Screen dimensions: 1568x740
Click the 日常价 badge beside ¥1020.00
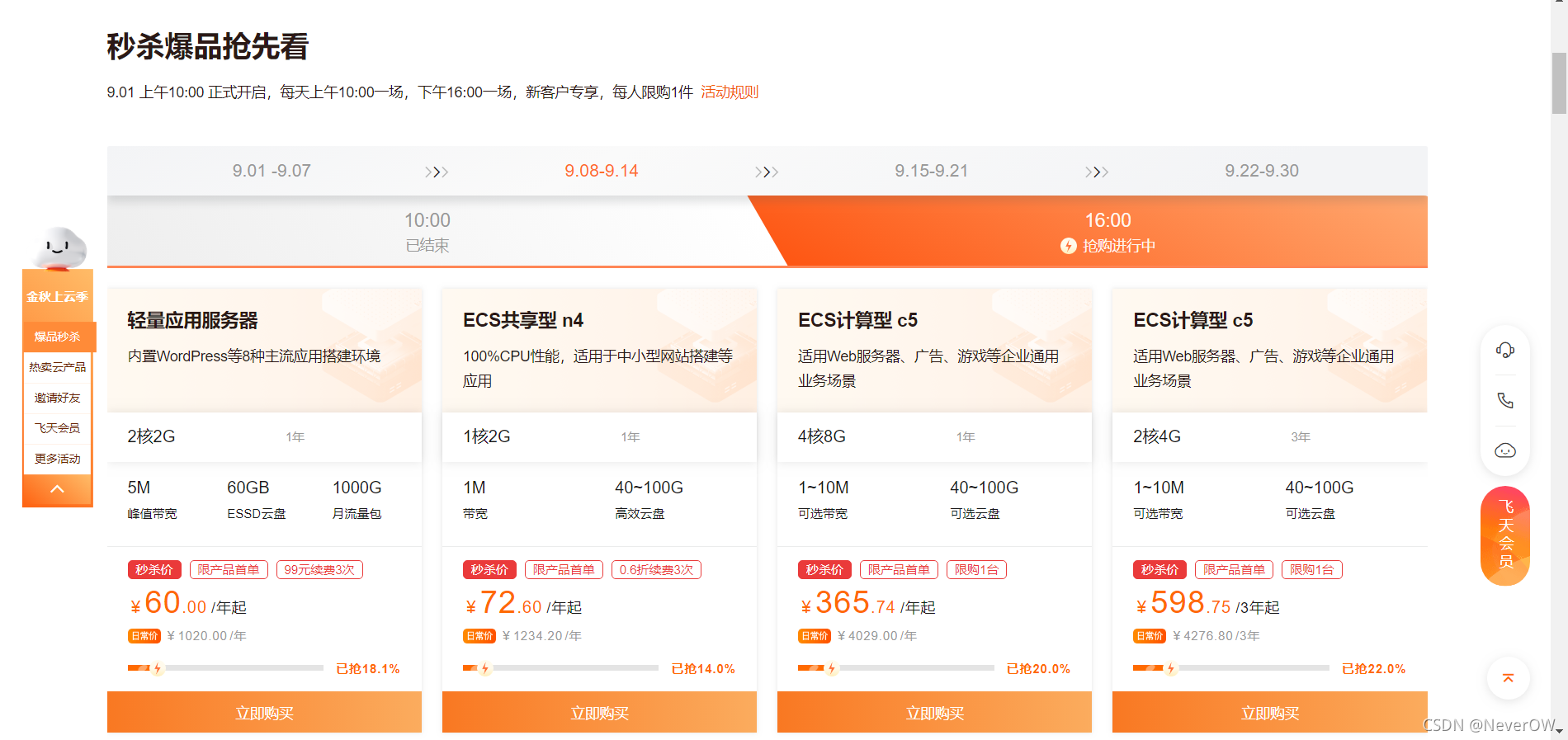[144, 636]
